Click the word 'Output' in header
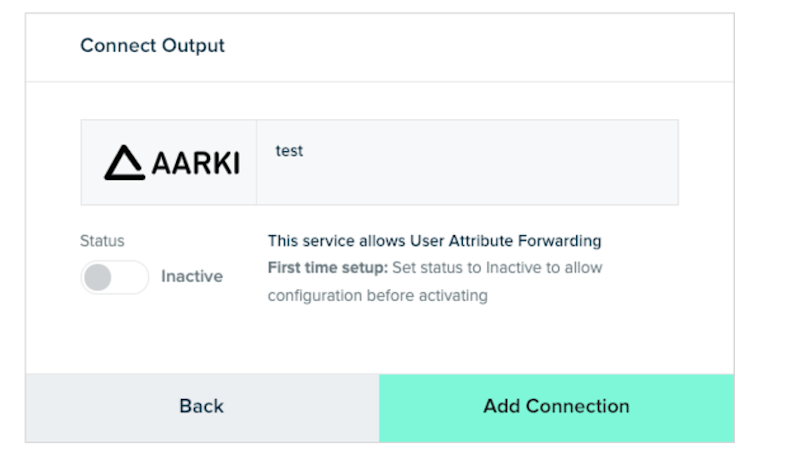Viewport: 800px width, 454px height. [x=193, y=45]
